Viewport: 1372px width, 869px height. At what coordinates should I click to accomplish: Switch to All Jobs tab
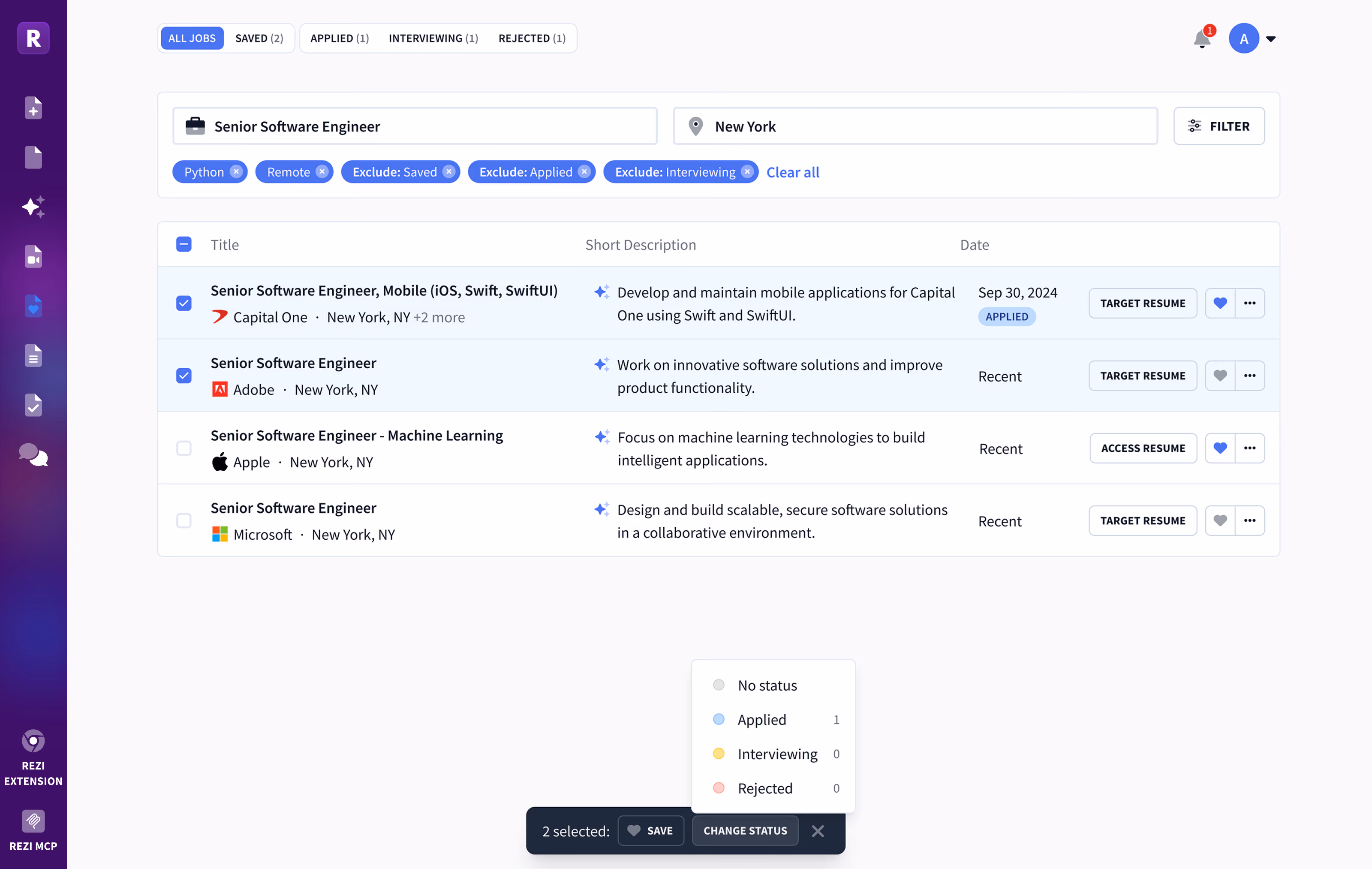[192, 38]
